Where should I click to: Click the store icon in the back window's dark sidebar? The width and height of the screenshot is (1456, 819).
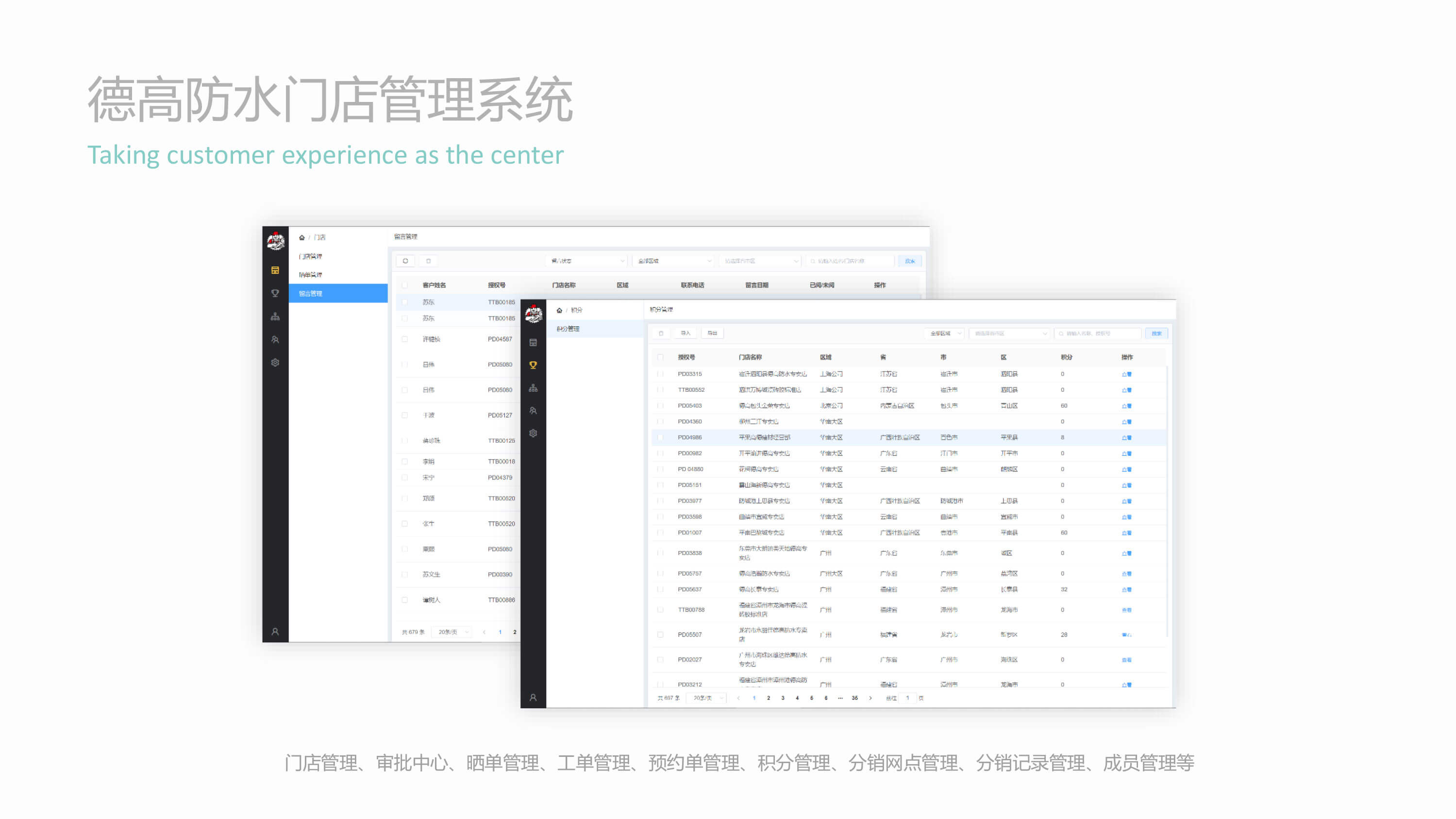(x=275, y=270)
